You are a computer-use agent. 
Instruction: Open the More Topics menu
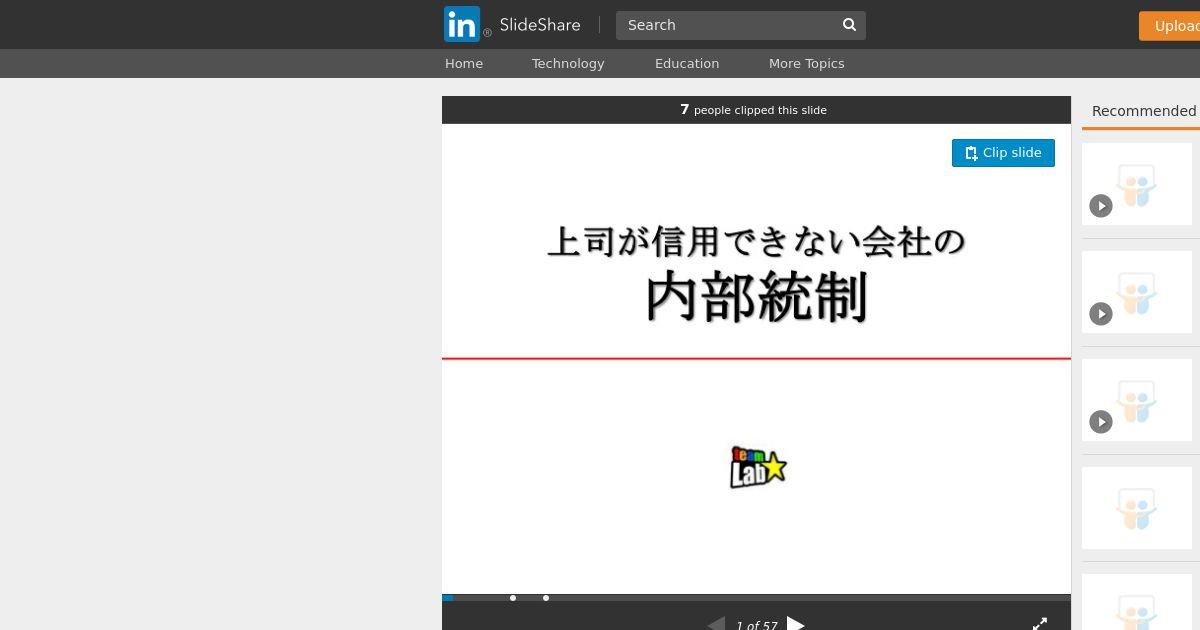[807, 63]
